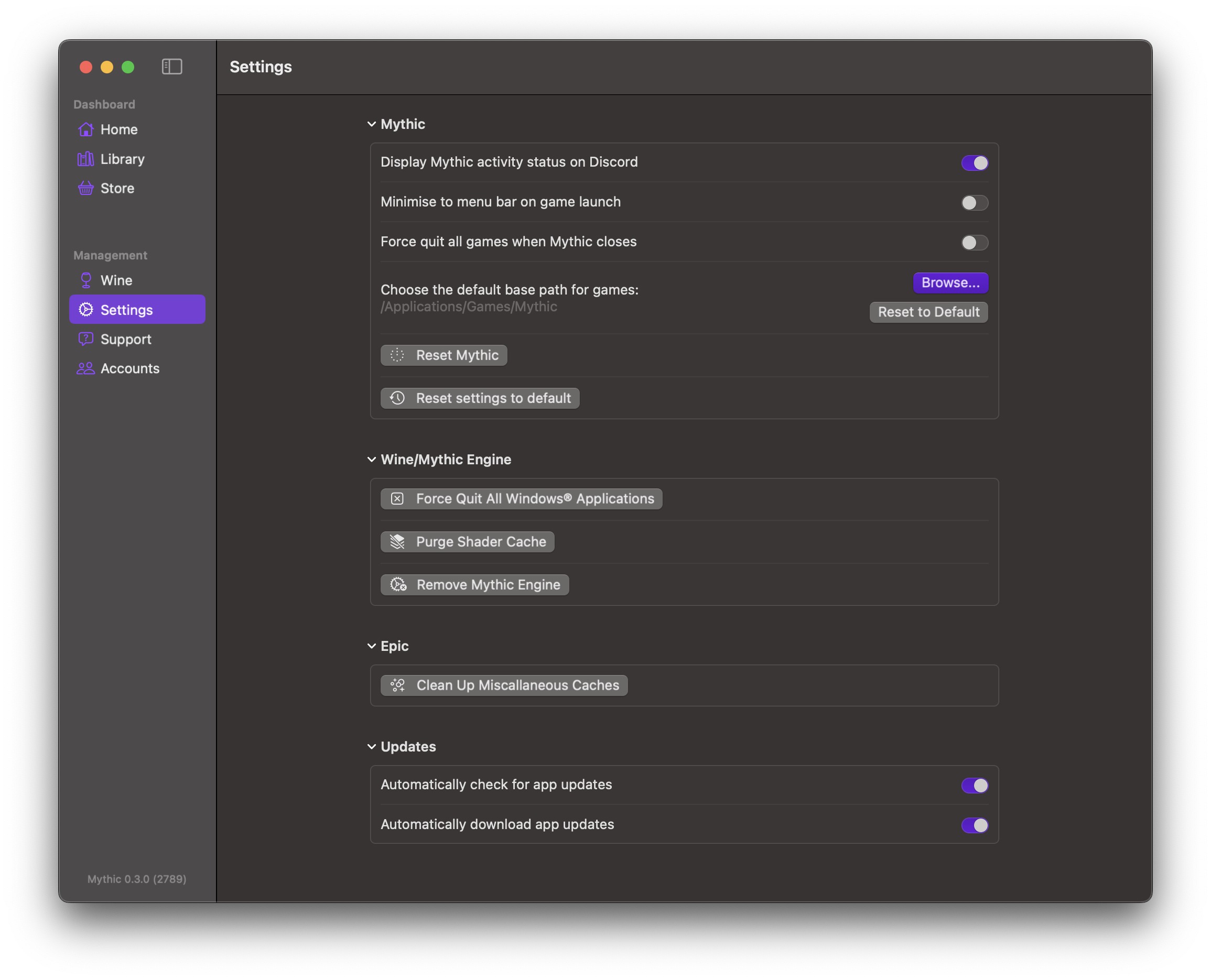
Task: Open the Store page label
Action: (117, 188)
